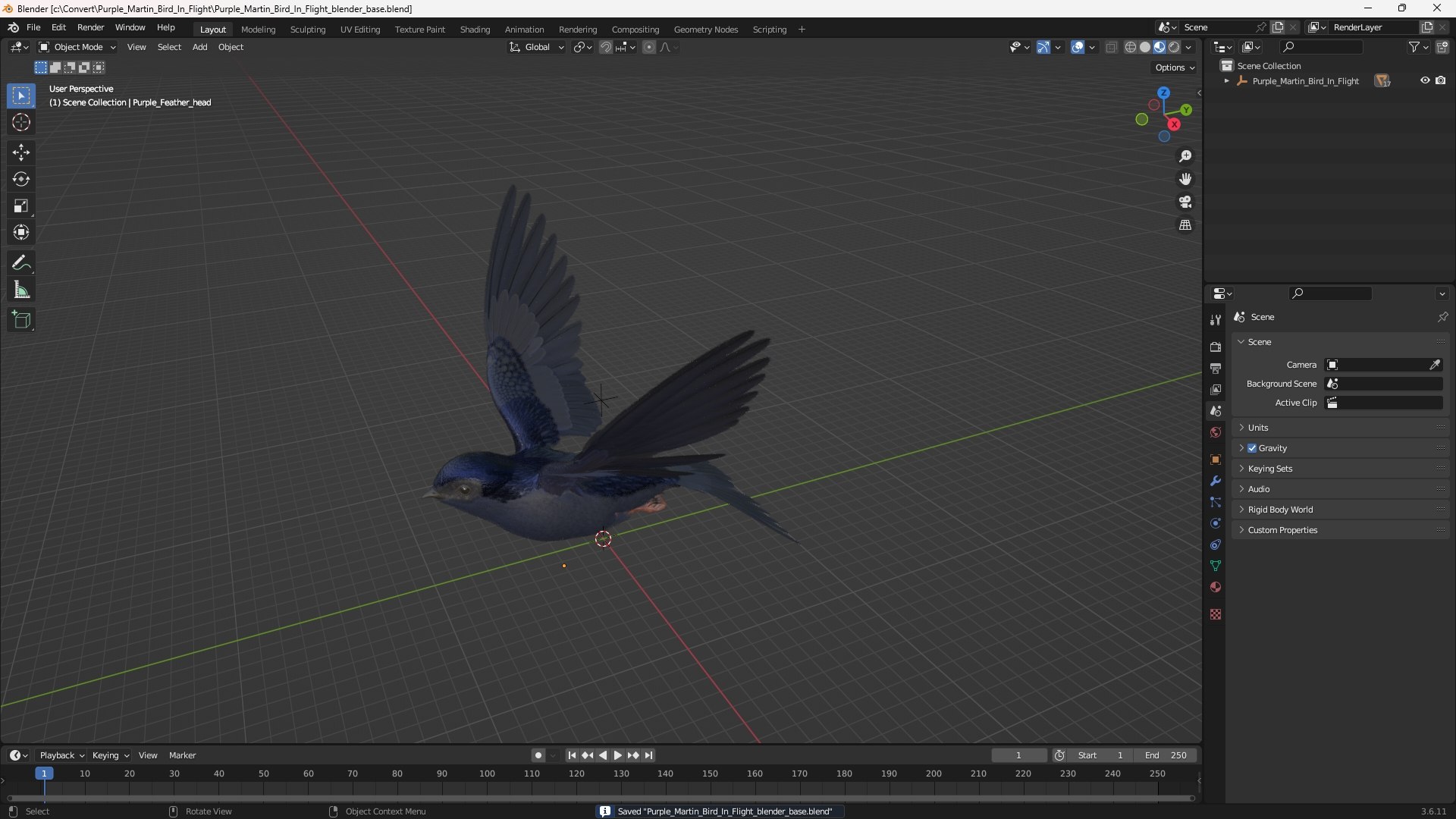The width and height of the screenshot is (1456, 819).
Task: Click the current frame field showing 1
Action: click(1018, 755)
